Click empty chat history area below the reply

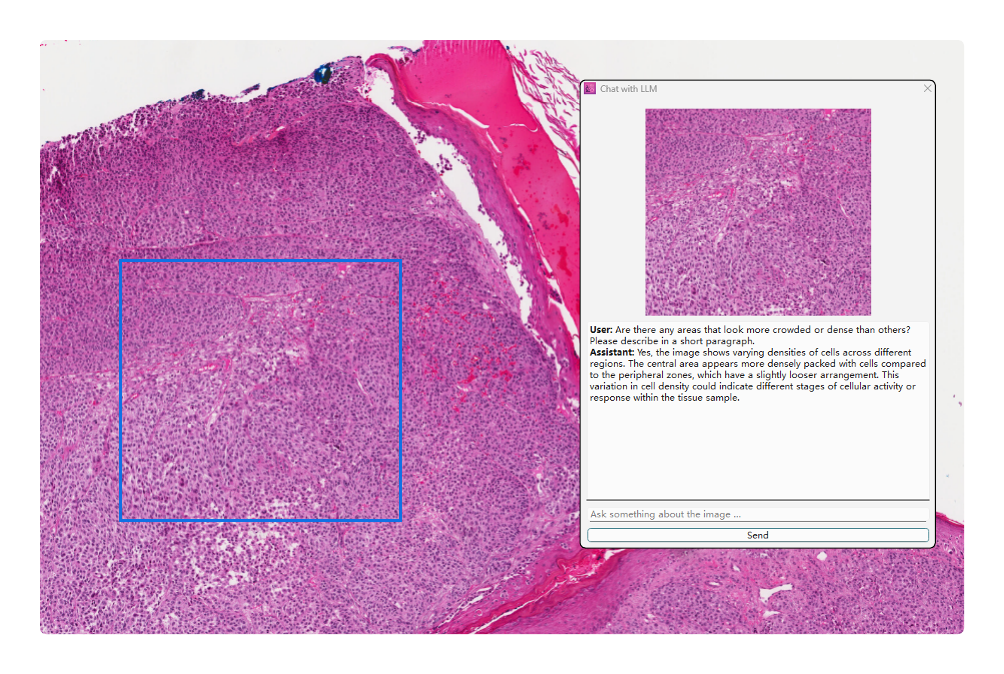point(757,450)
